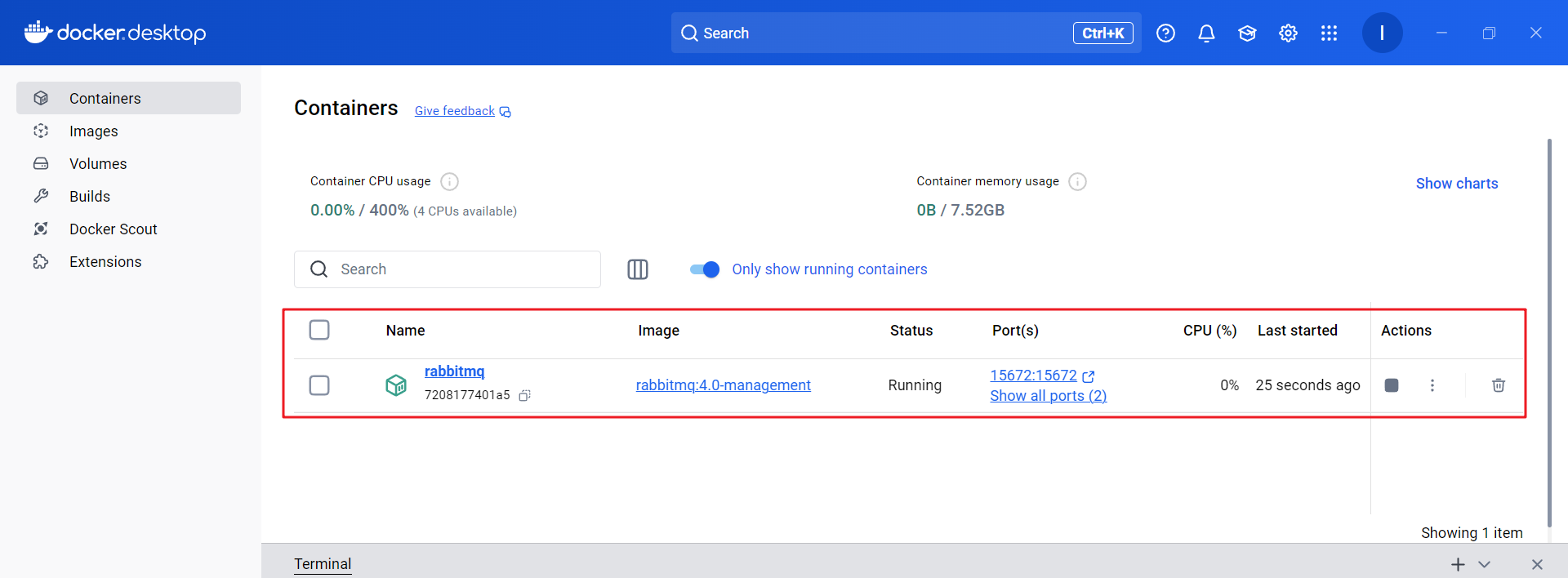
Task: Click the Running status cell
Action: coord(915,385)
